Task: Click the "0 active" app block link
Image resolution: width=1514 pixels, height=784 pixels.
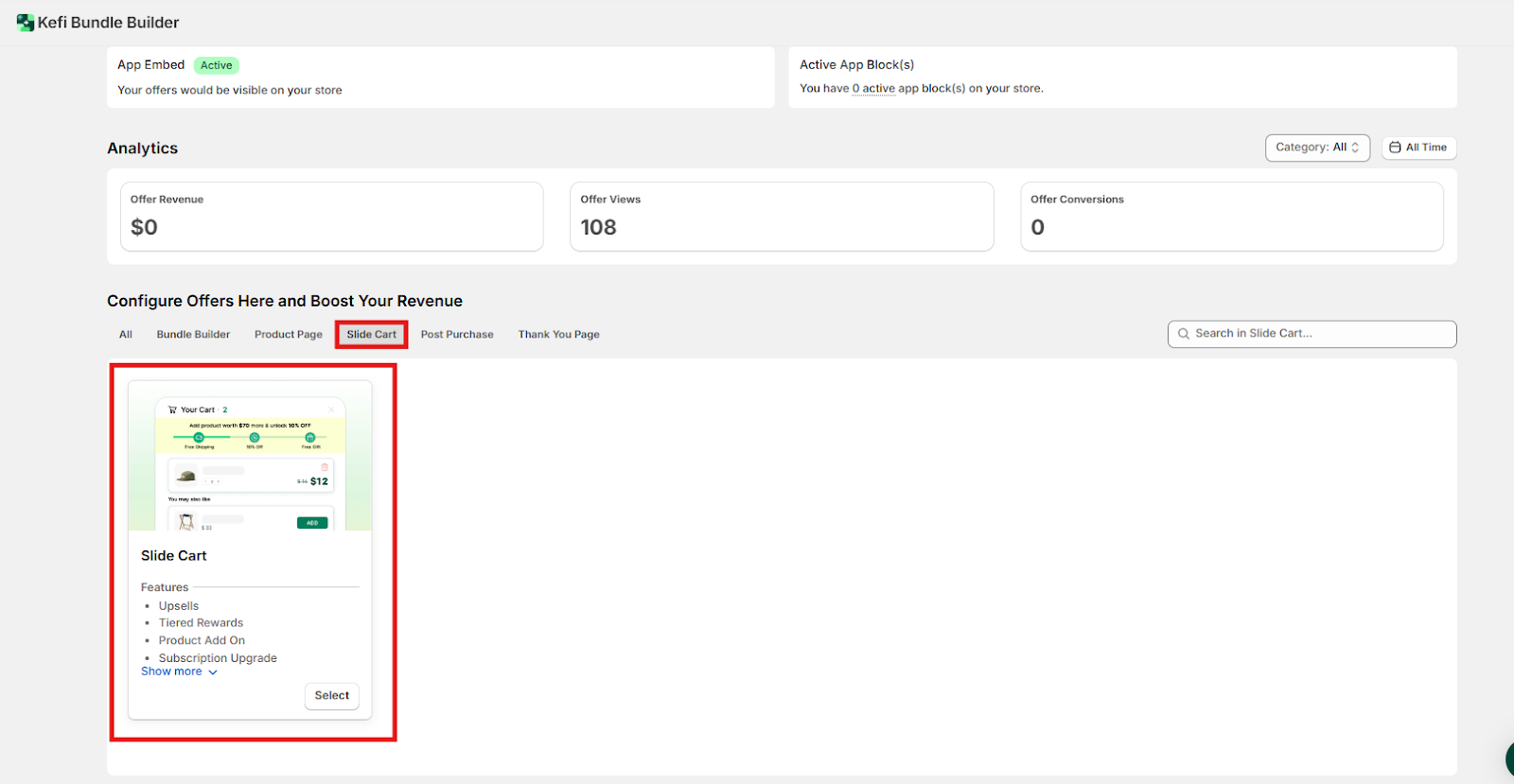Action: 872,89
